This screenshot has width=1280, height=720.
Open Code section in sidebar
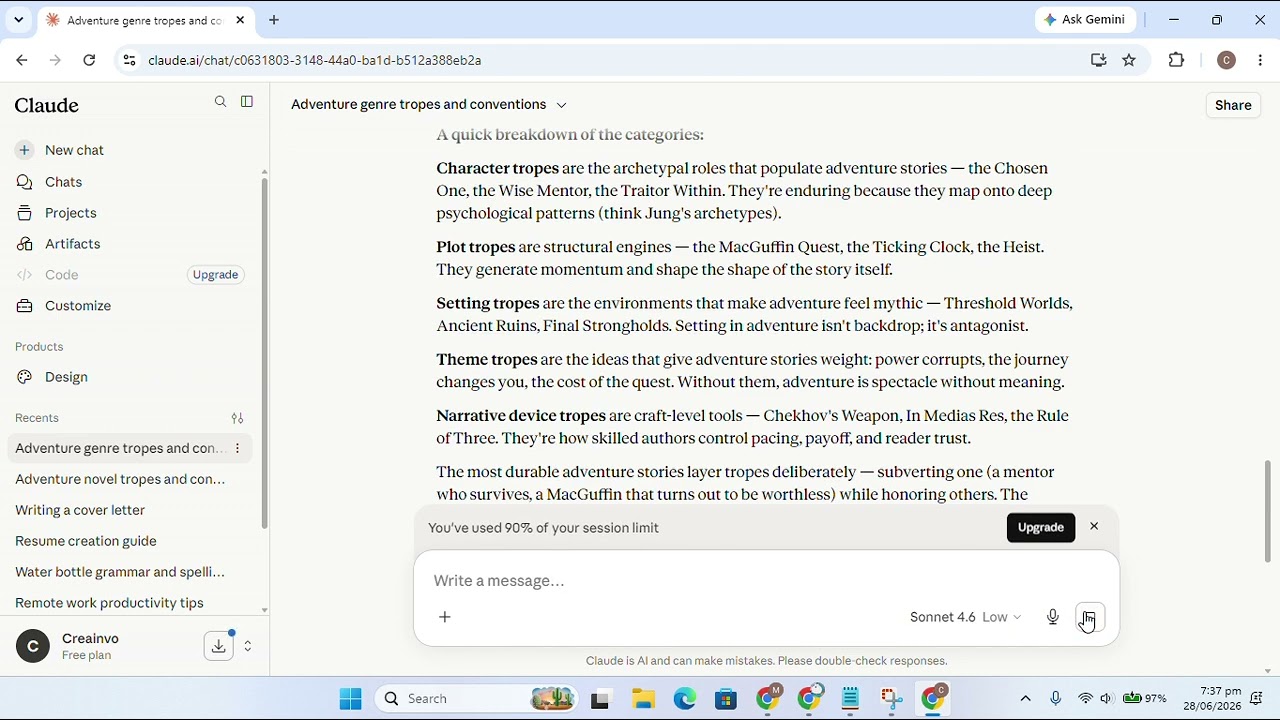pos(61,275)
